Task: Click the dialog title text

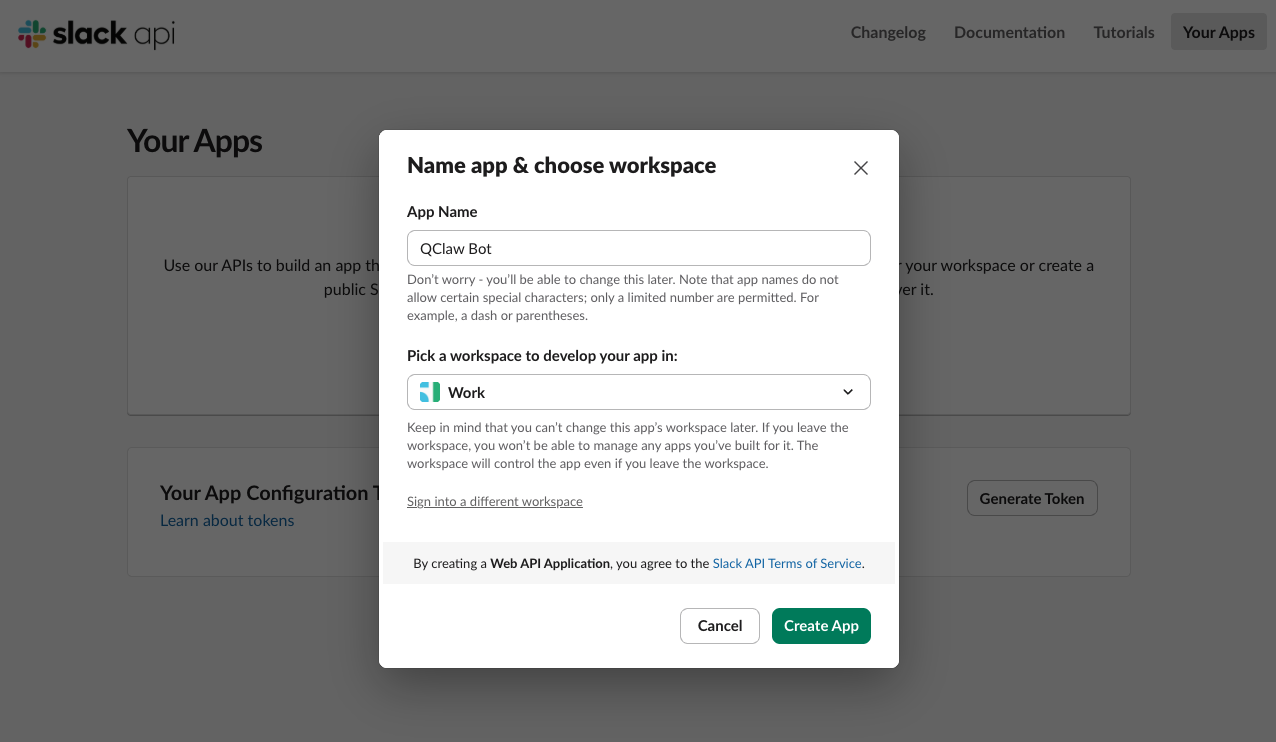Action: pyautogui.click(x=561, y=166)
